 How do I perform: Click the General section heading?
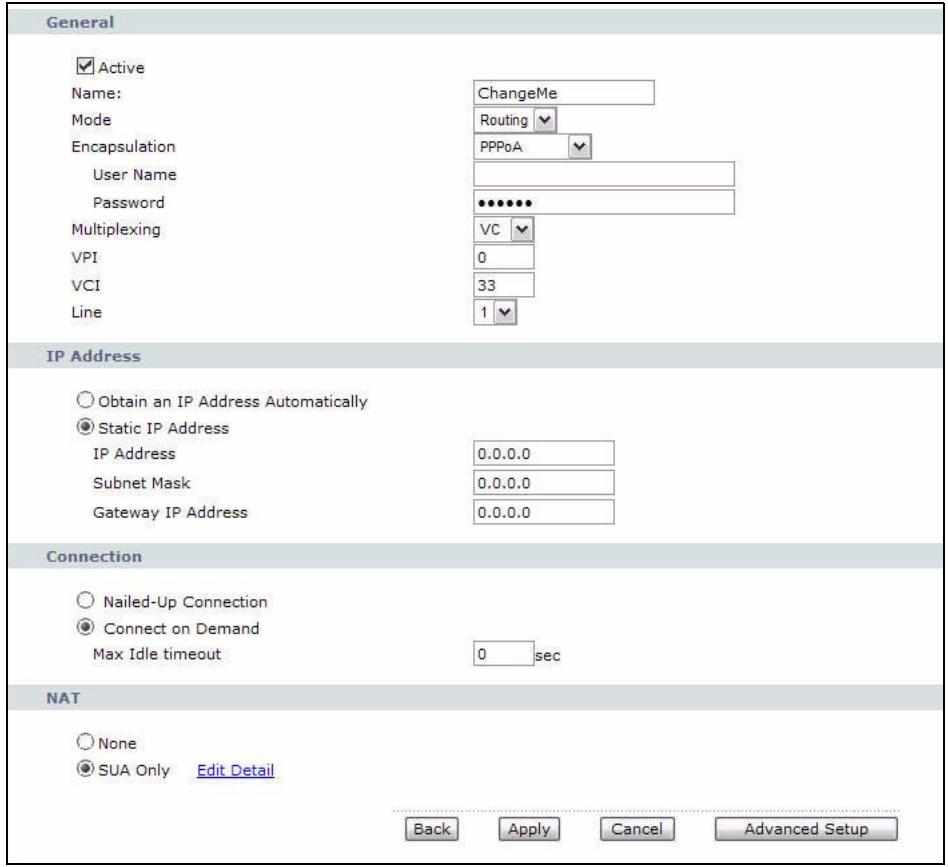(x=80, y=22)
